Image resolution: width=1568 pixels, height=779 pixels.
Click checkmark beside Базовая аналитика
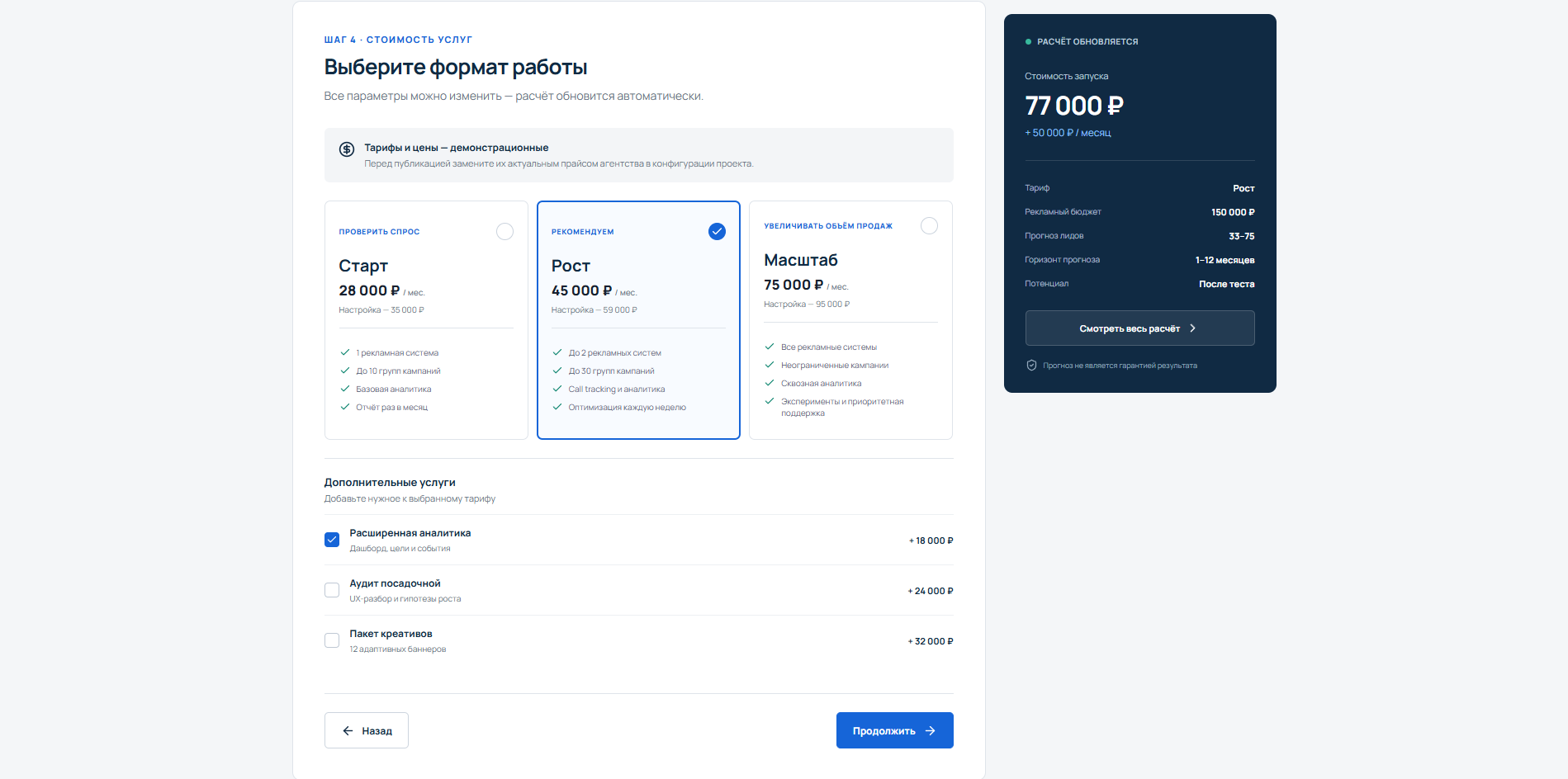point(345,389)
